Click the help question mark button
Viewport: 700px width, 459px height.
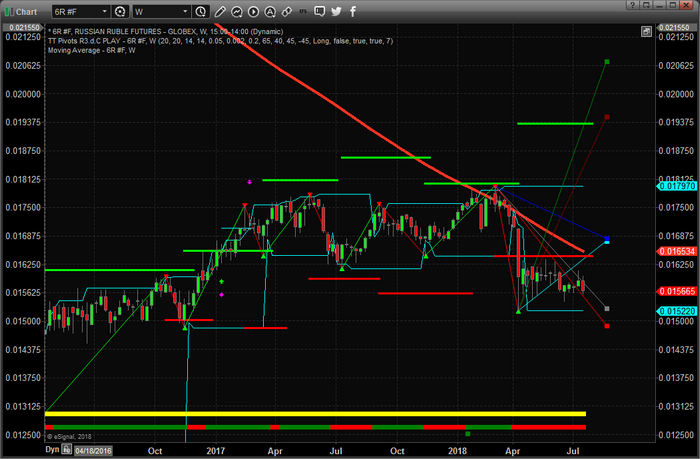[x=632, y=5]
